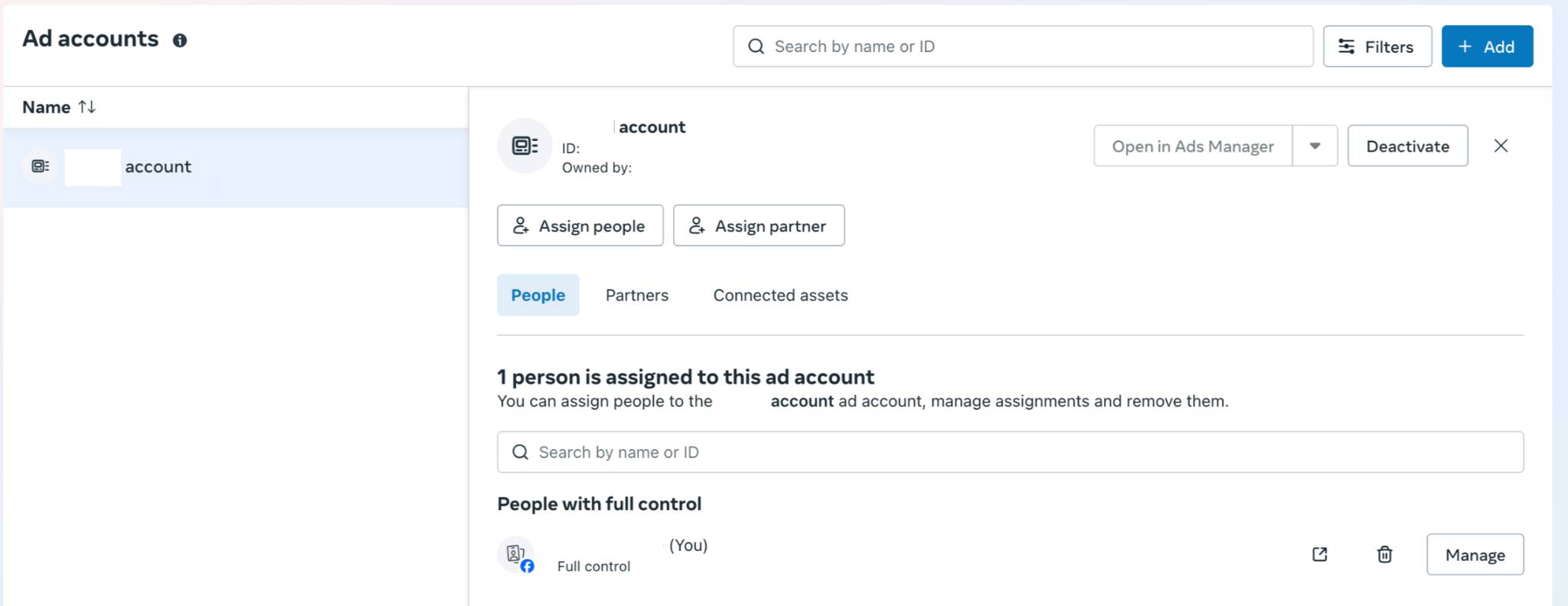Screen dimensions: 1568x606
Task: Click Assign people button
Action: pyautogui.click(x=580, y=225)
